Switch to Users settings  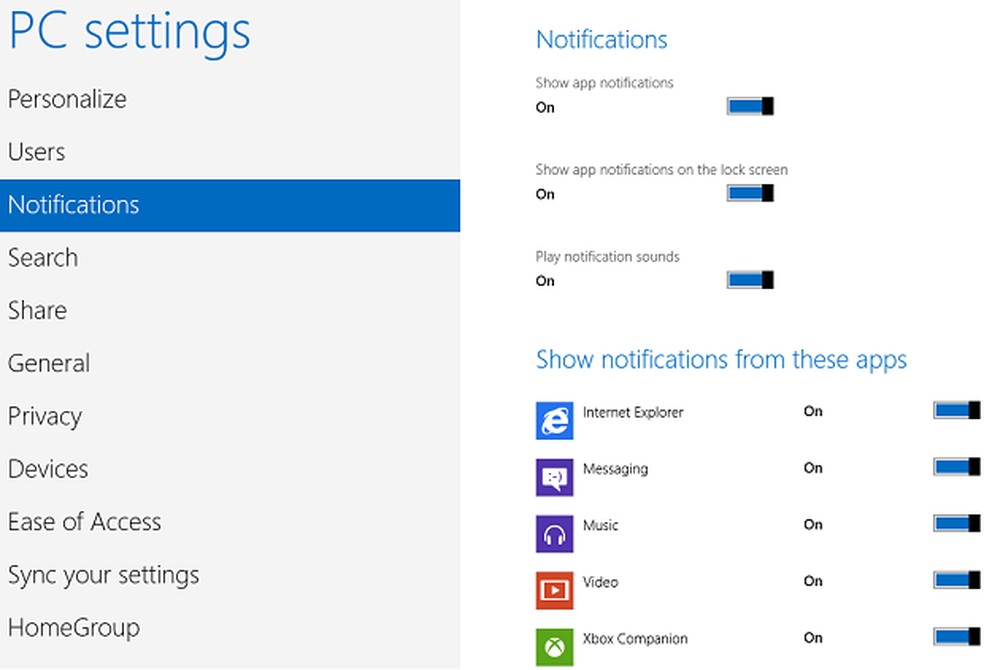(36, 152)
